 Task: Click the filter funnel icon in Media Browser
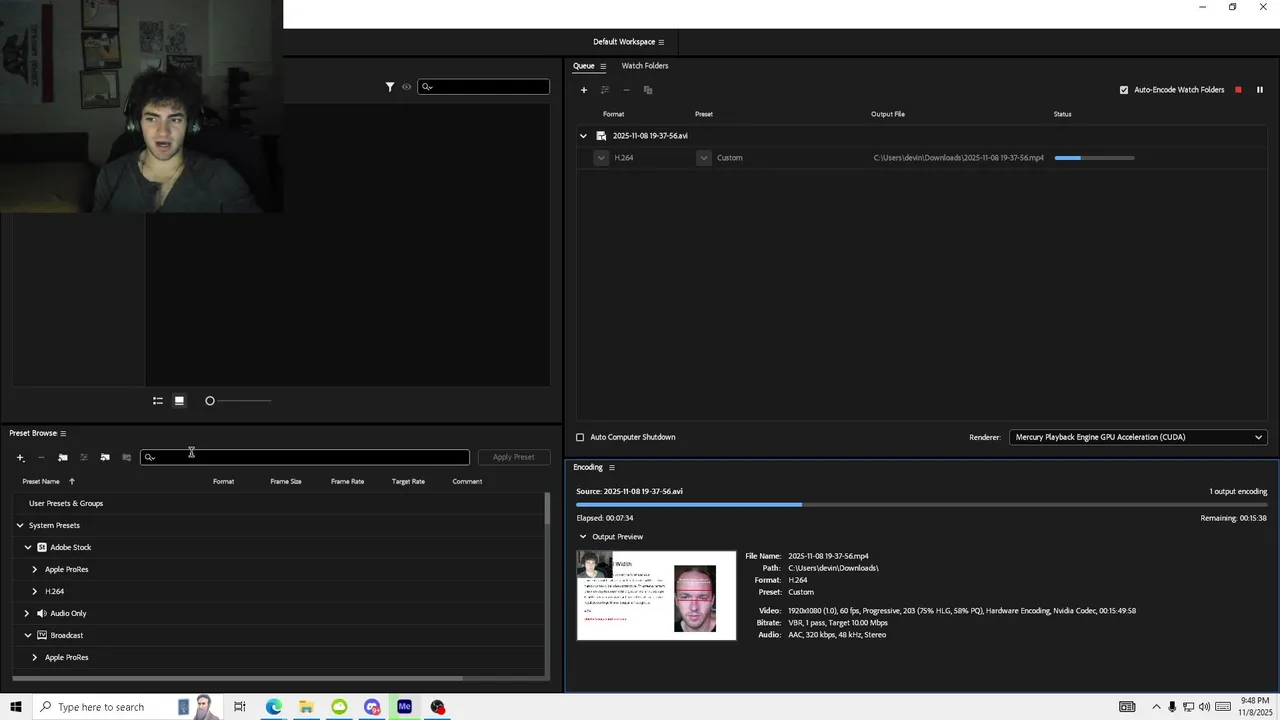[390, 87]
